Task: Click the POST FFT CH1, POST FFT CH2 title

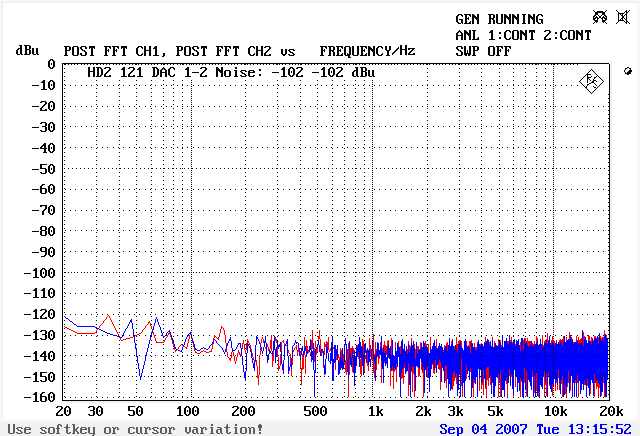Action: (x=167, y=51)
